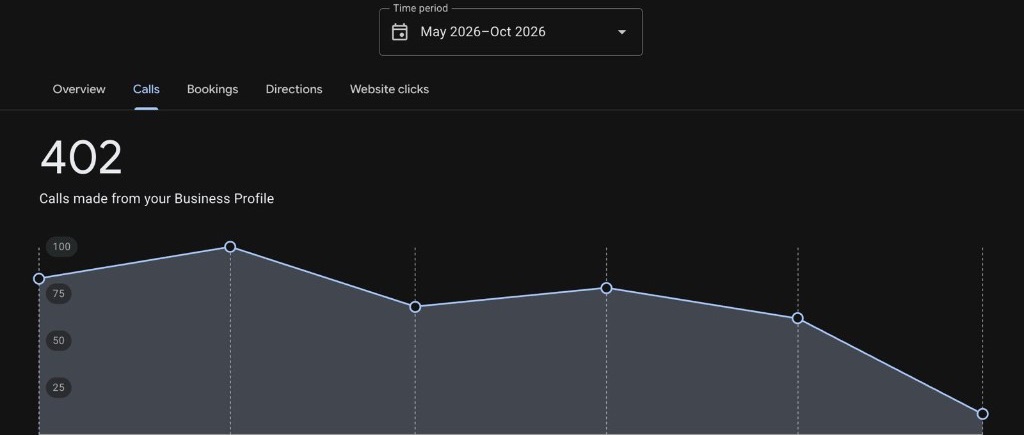Select the Calls tab
The image size is (1024, 435).
146,89
